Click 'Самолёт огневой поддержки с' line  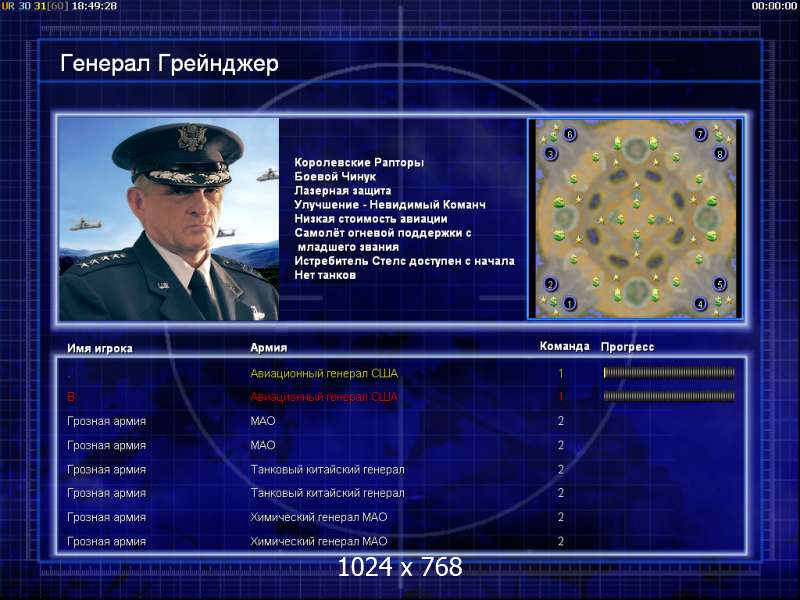pos(383,233)
